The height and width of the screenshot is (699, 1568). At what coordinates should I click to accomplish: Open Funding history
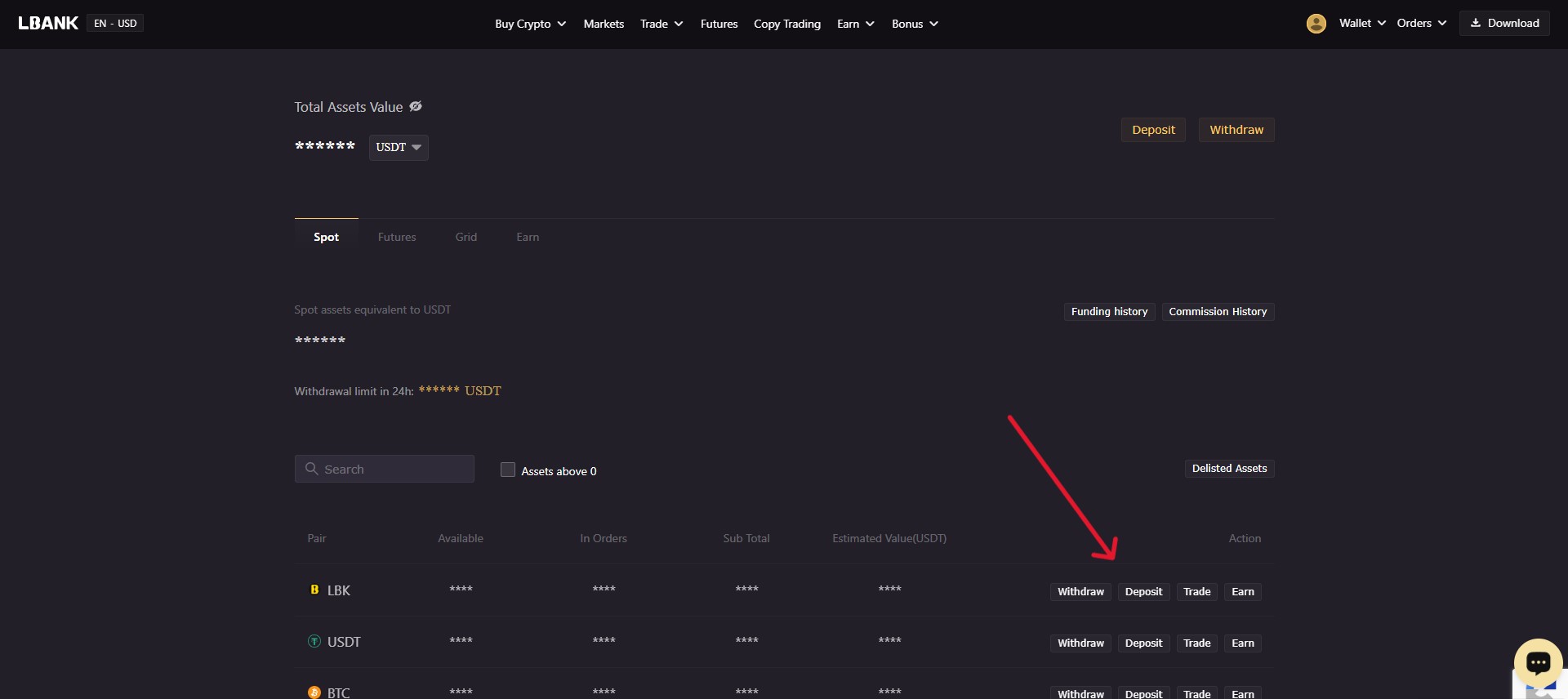1109,311
